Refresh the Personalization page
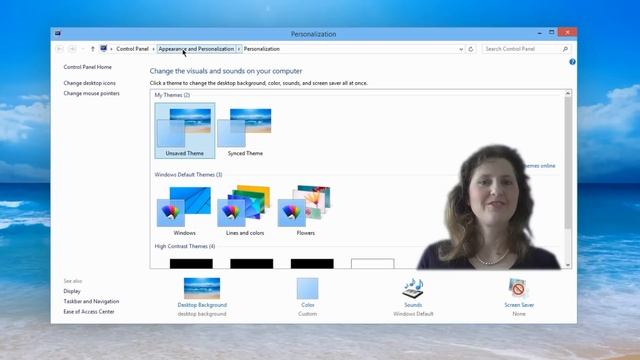The width and height of the screenshot is (640, 360). [471, 49]
